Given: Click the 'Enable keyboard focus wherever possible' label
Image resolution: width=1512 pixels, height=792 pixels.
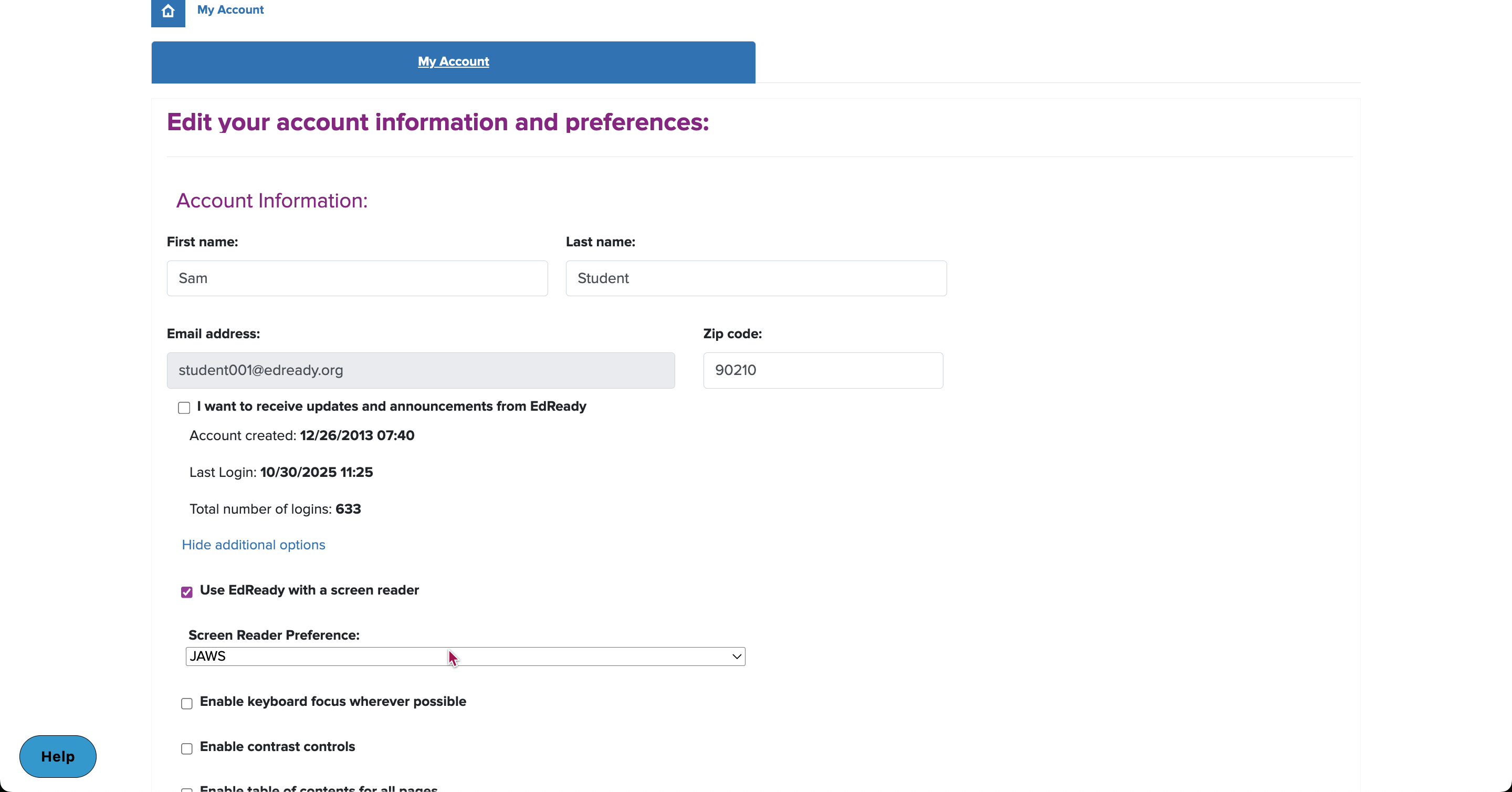Looking at the screenshot, I should tap(333, 702).
